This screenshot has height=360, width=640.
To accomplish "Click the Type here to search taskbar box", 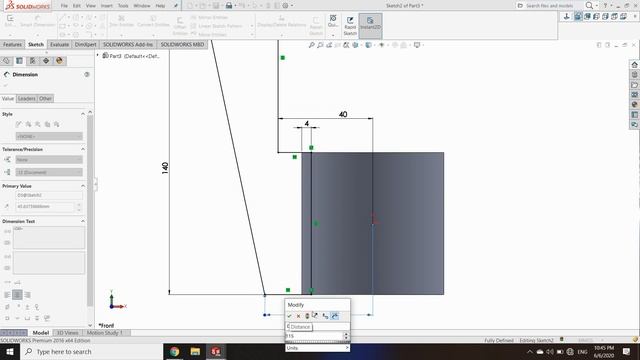I will [91, 351].
